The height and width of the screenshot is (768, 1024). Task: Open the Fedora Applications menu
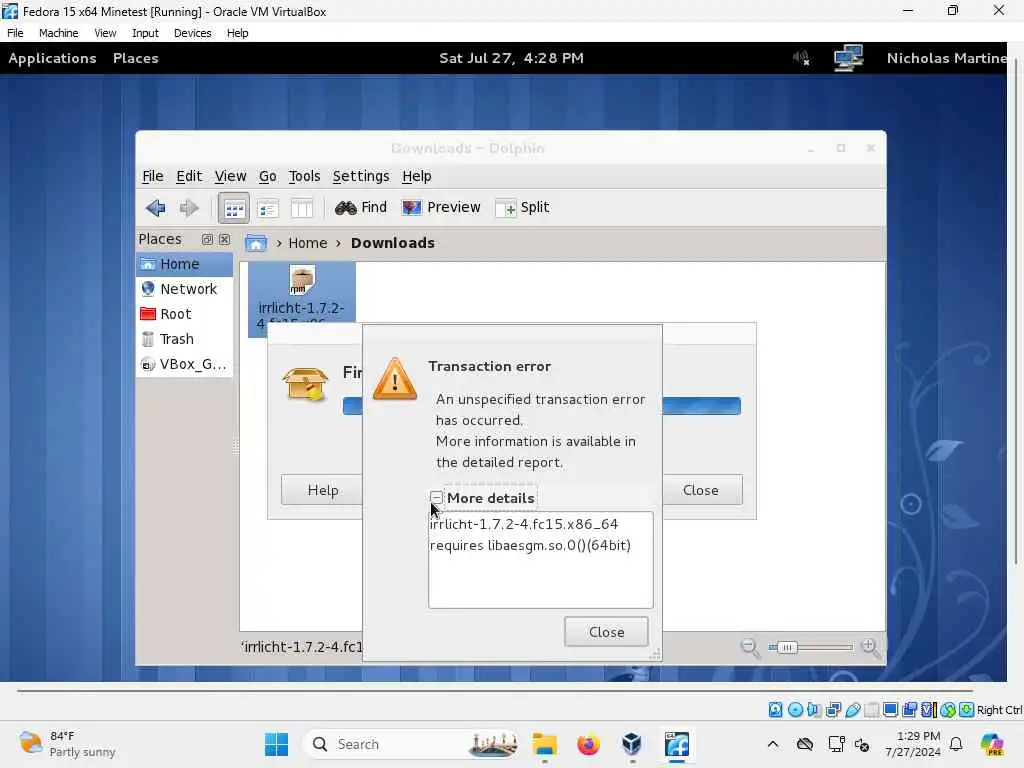(52, 58)
